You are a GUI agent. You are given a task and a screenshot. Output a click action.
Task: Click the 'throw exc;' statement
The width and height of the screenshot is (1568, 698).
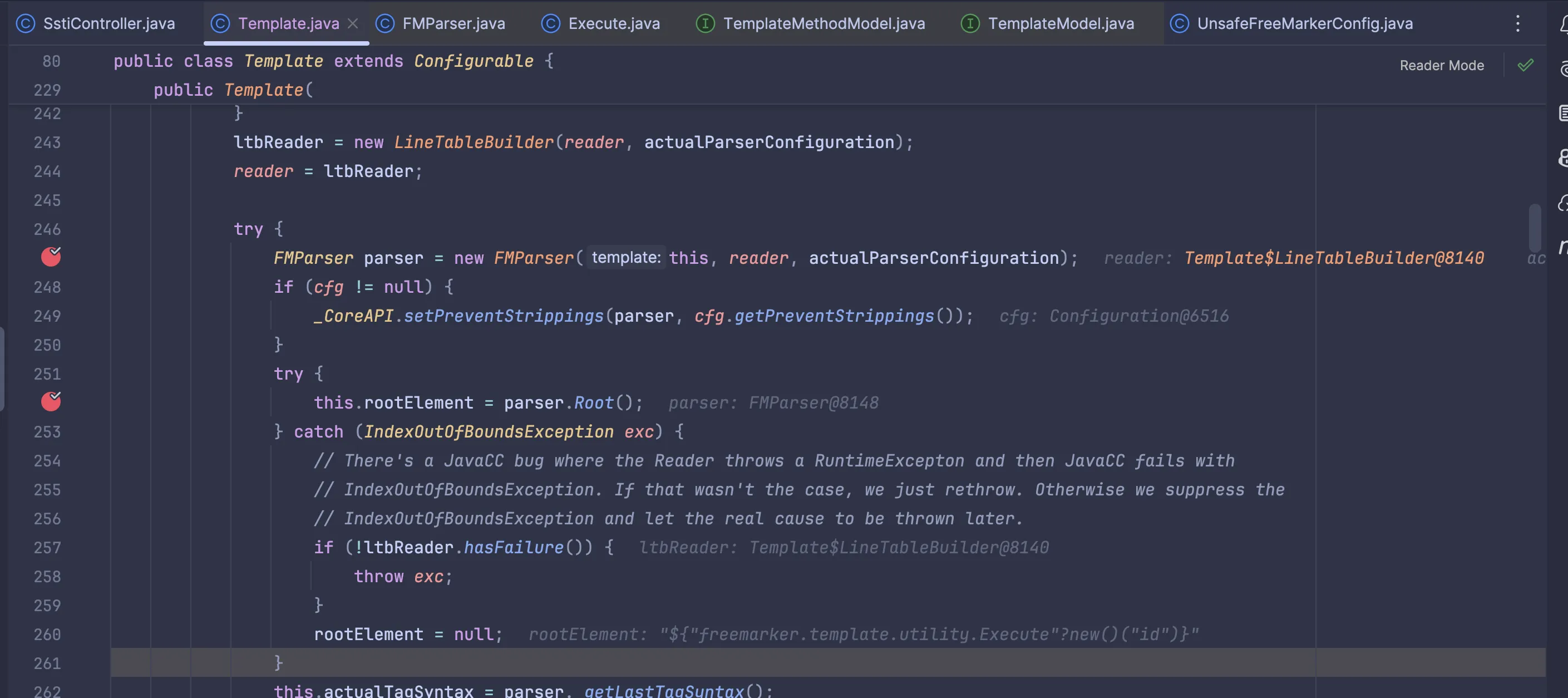(x=403, y=577)
